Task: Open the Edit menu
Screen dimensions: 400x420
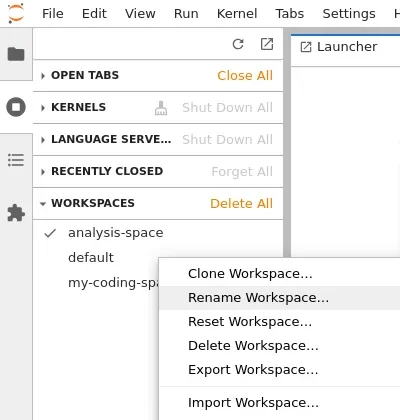Action: [94, 14]
